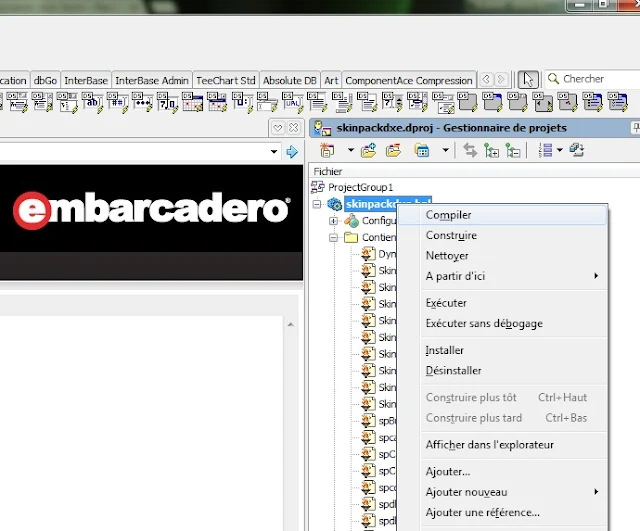Click the magnifier icon beside Chercher
640x531 pixels.
click(x=553, y=79)
